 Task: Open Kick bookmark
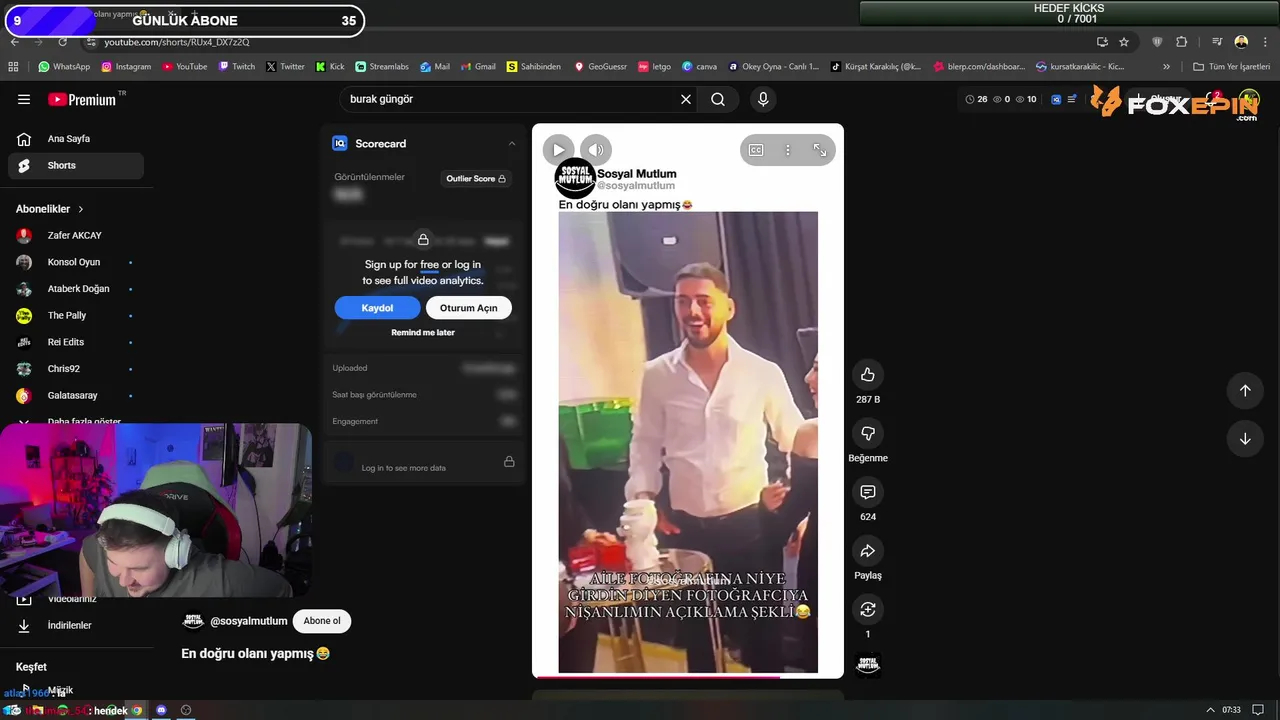[x=330, y=67]
